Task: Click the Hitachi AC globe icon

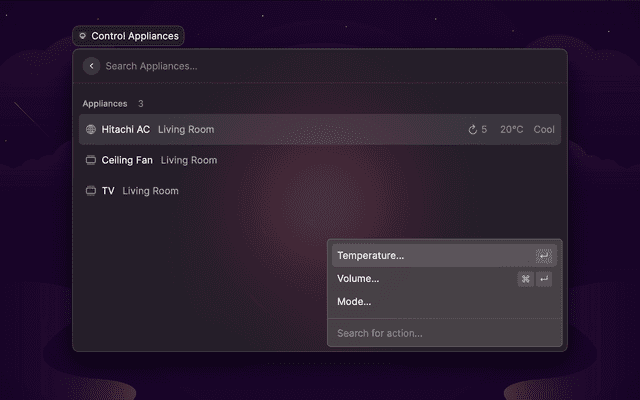Action: (91, 129)
